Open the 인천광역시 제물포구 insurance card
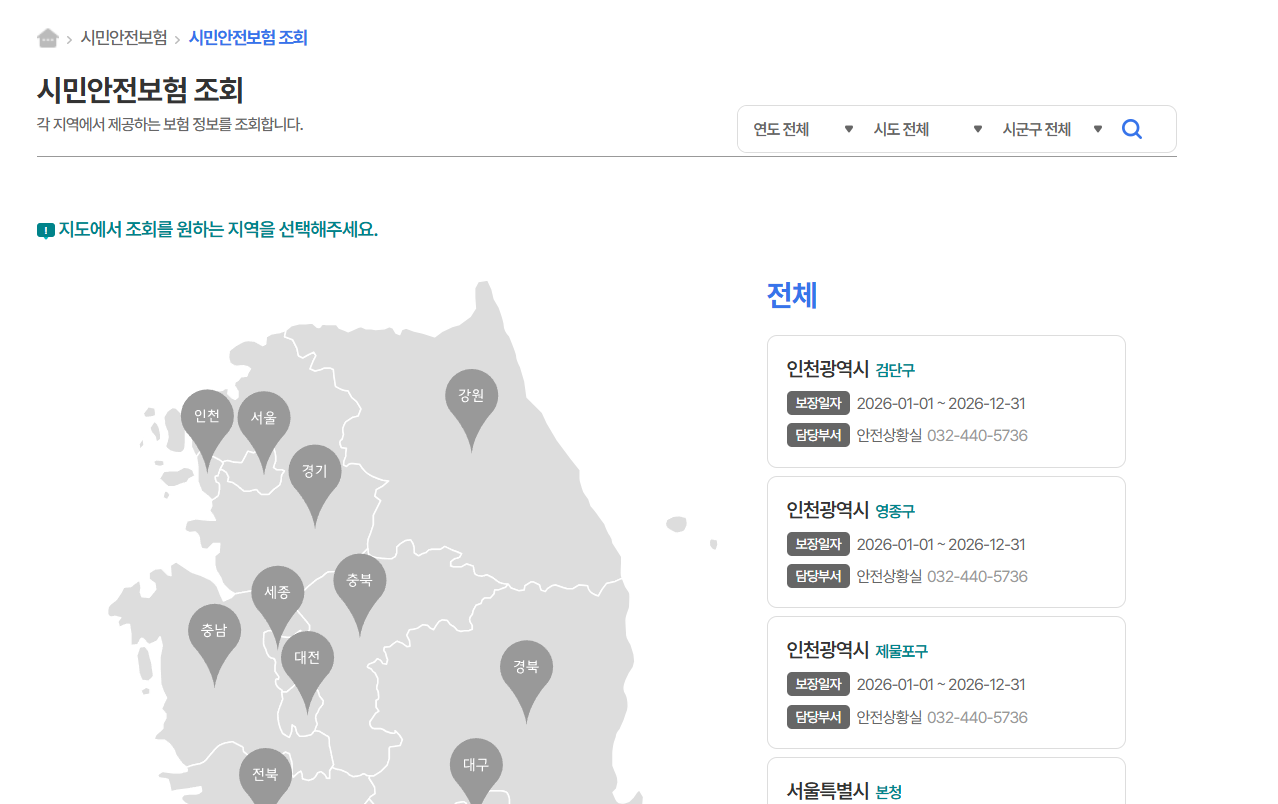The image size is (1278, 804). [x=946, y=682]
